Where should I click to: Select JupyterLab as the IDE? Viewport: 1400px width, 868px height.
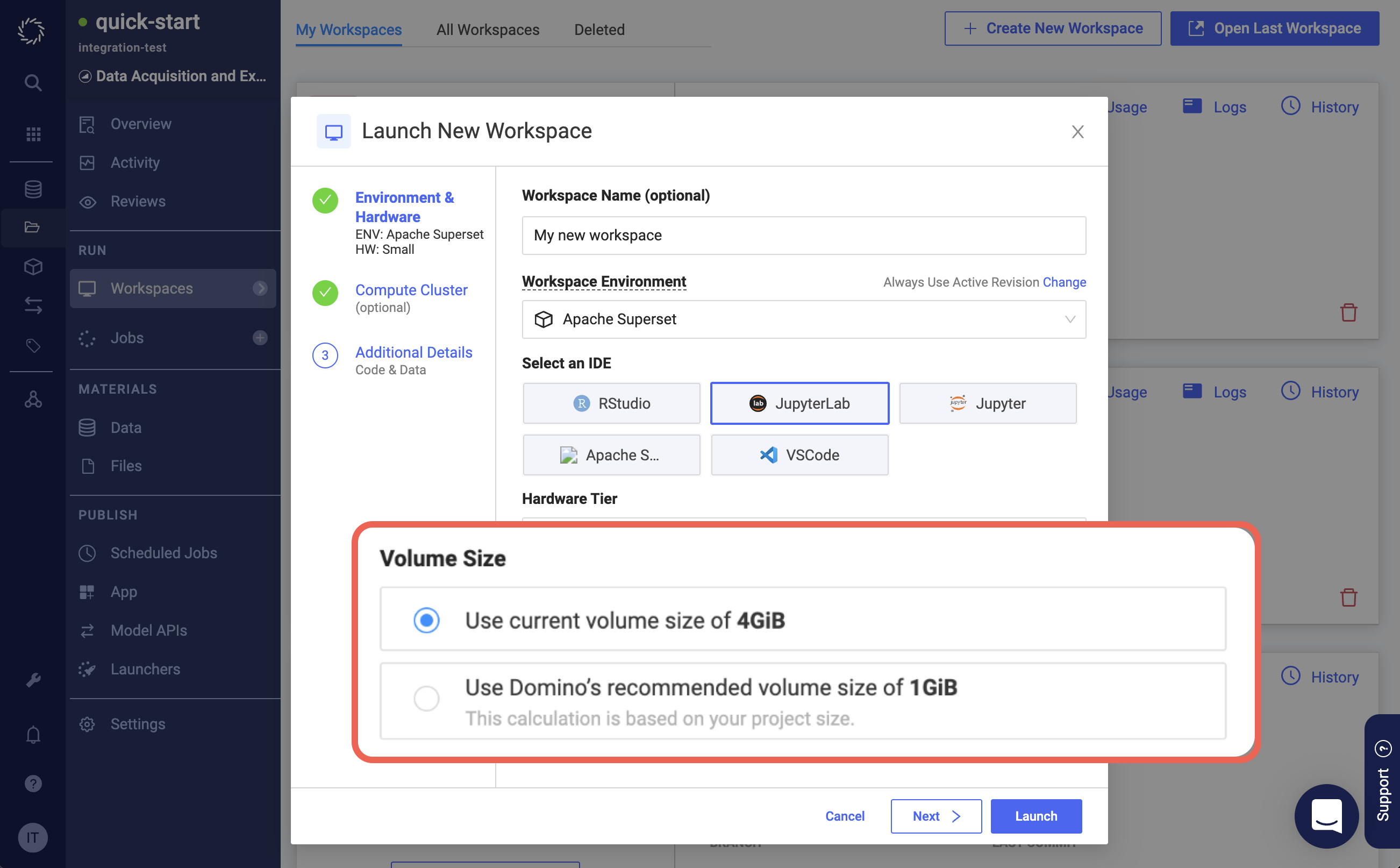(799, 403)
